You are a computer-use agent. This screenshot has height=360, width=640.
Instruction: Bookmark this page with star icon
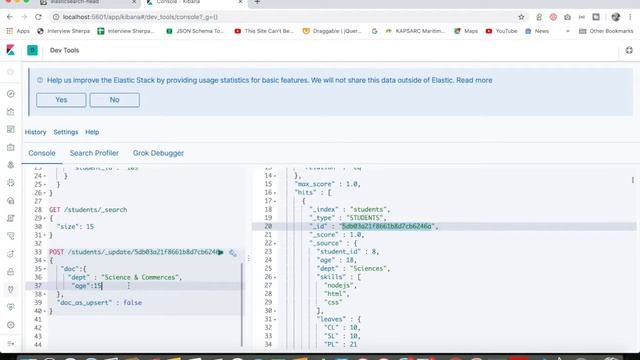521,17
